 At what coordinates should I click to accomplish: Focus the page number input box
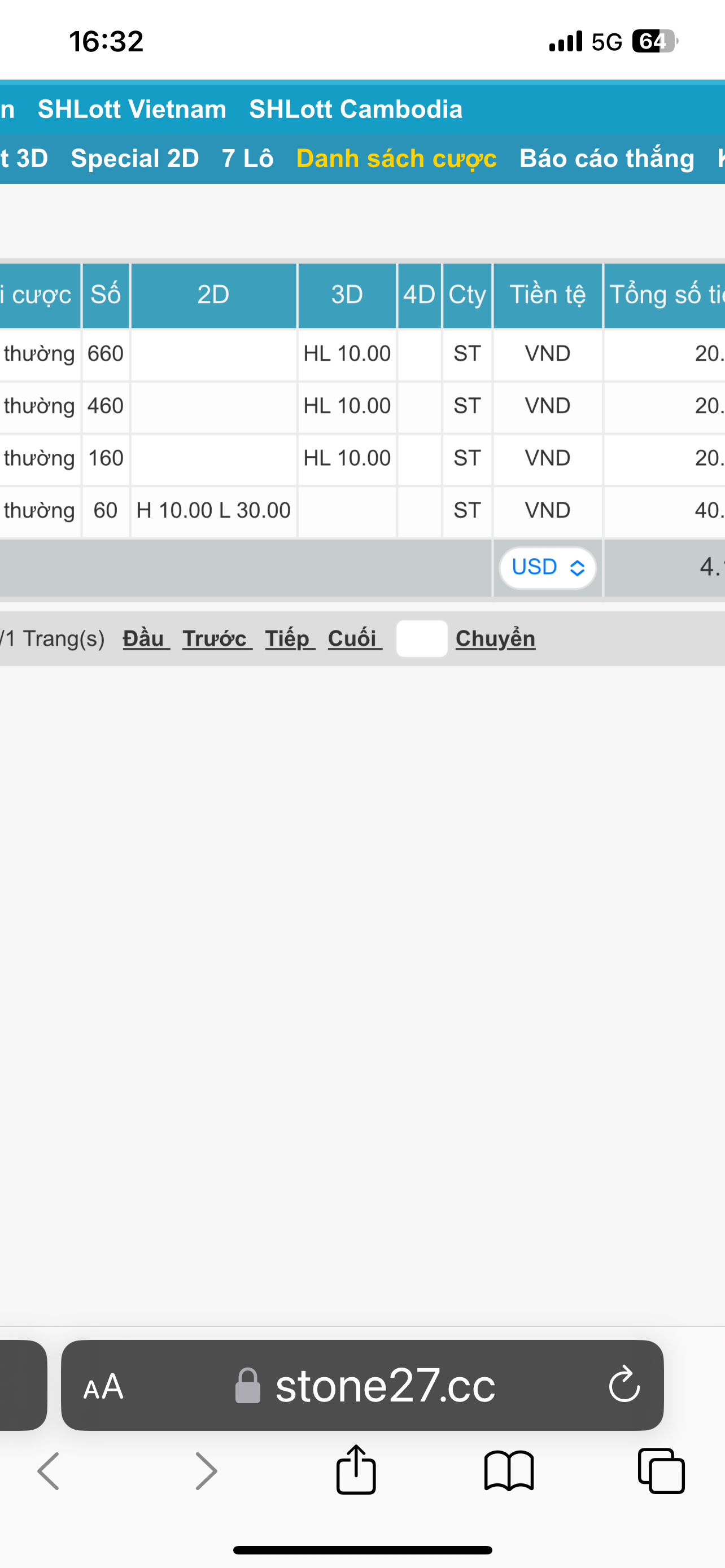pos(422,638)
